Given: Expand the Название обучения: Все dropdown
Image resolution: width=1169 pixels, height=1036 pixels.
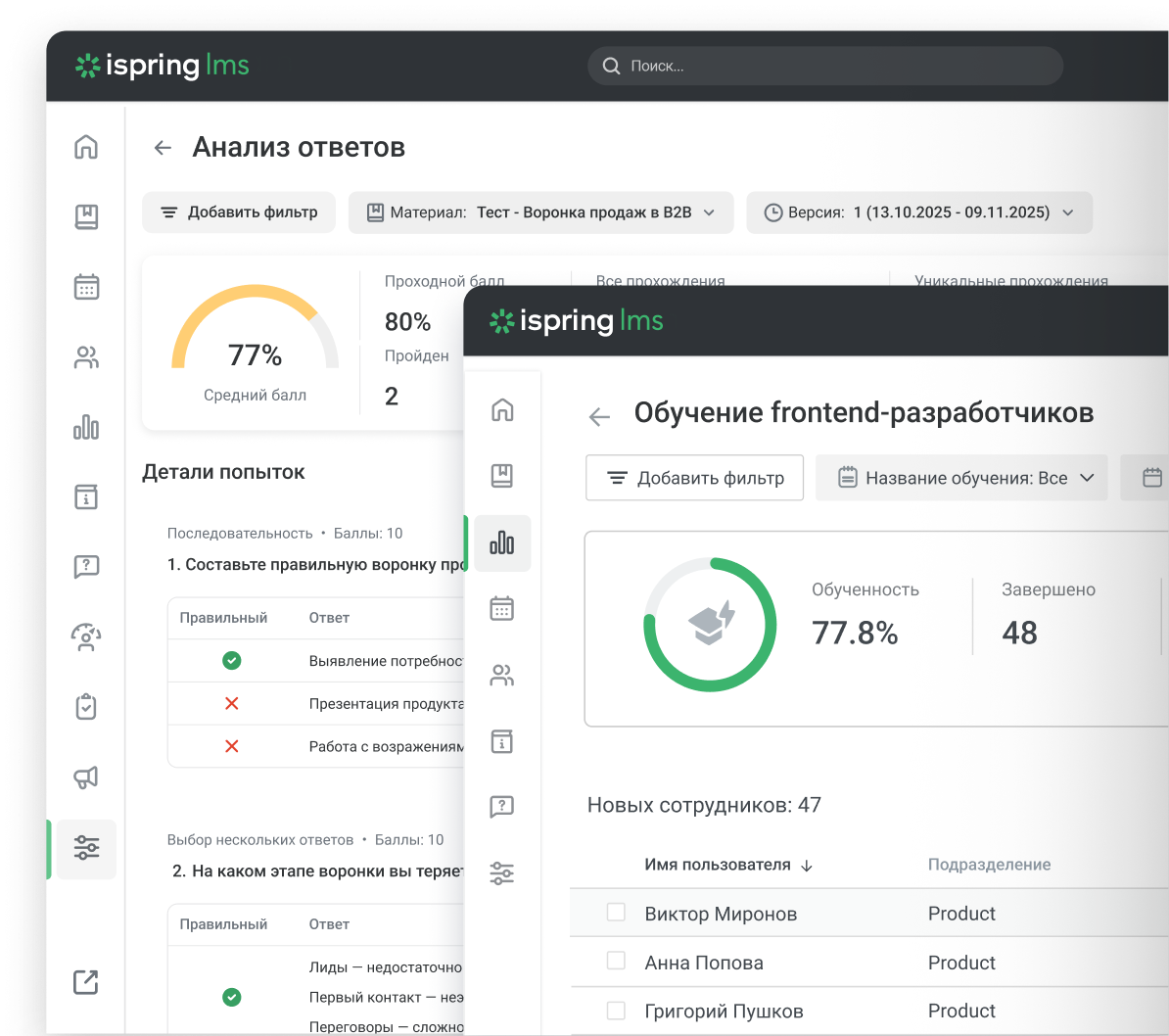Looking at the screenshot, I should [x=961, y=478].
